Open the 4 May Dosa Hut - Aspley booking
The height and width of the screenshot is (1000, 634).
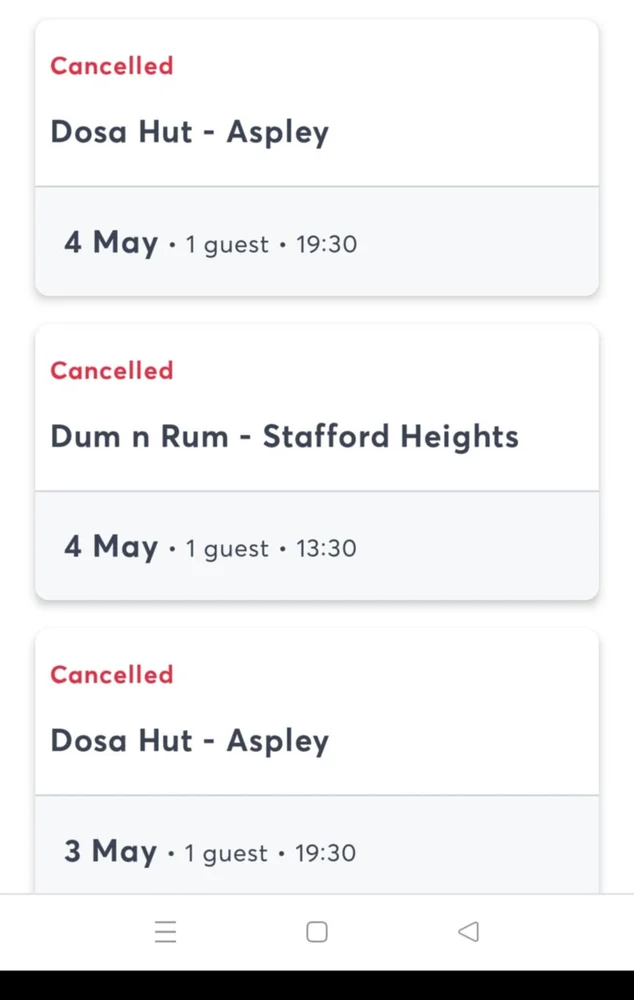[189, 132]
